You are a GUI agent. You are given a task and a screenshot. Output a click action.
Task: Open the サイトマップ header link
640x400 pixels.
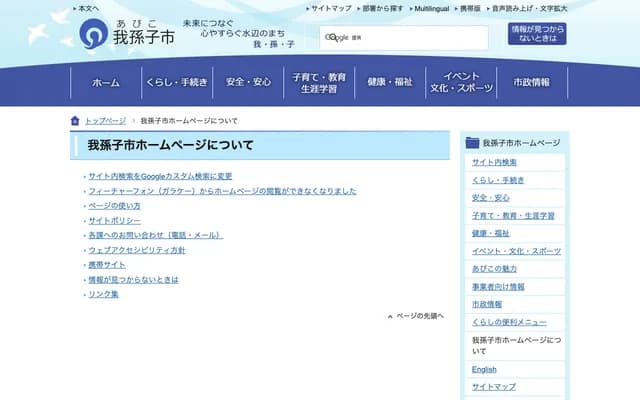(329, 8)
